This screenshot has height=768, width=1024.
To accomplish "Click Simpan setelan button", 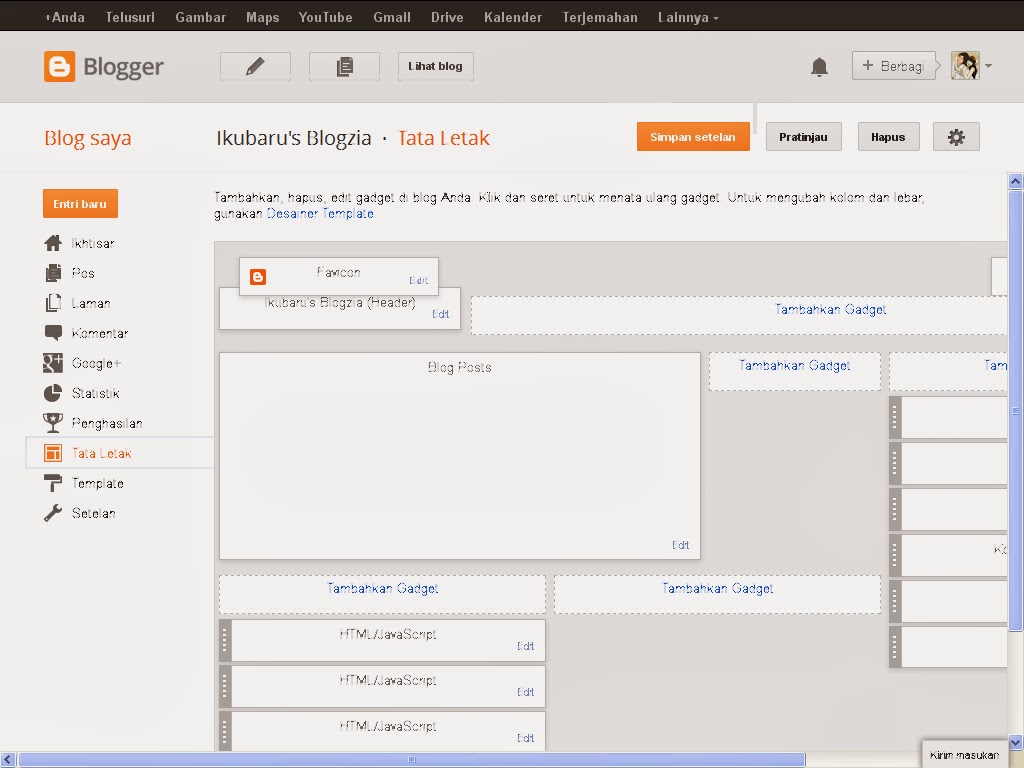I will [693, 137].
